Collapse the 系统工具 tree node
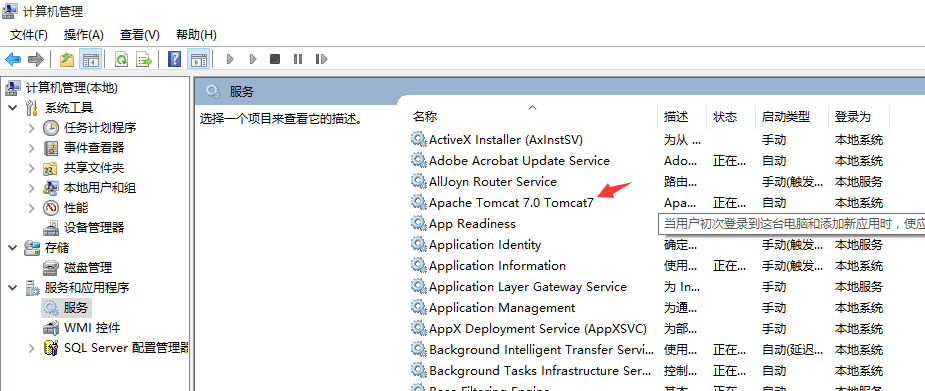 click(12, 108)
